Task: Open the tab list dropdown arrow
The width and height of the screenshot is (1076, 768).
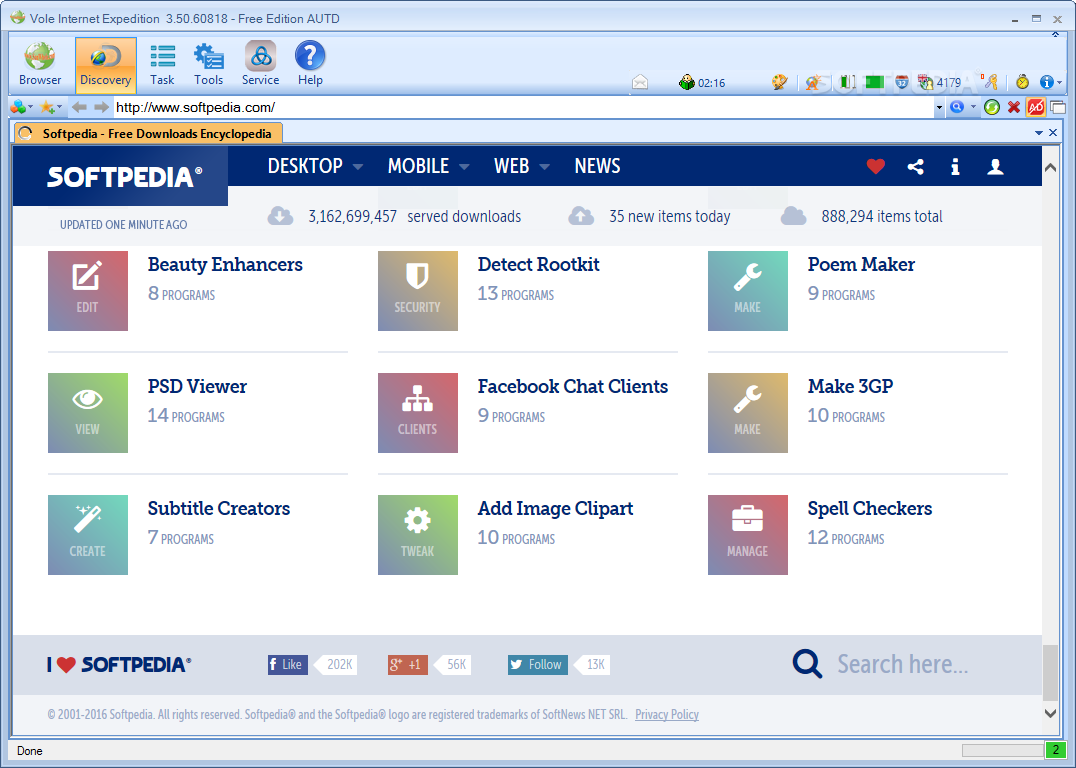Action: click(1039, 132)
